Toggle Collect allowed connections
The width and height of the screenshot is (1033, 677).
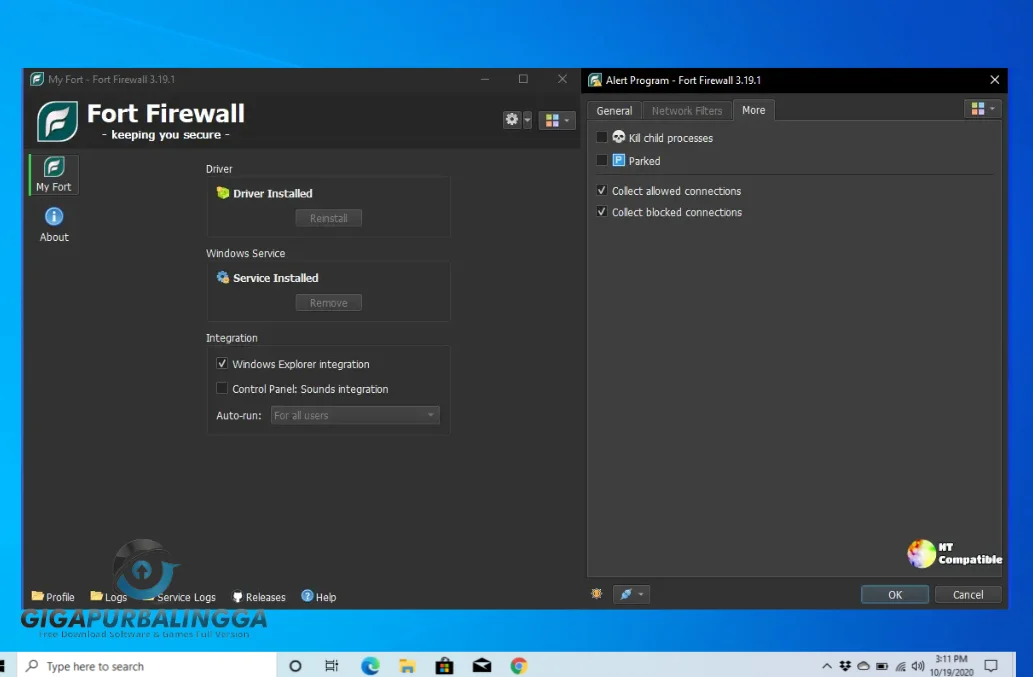click(x=601, y=190)
